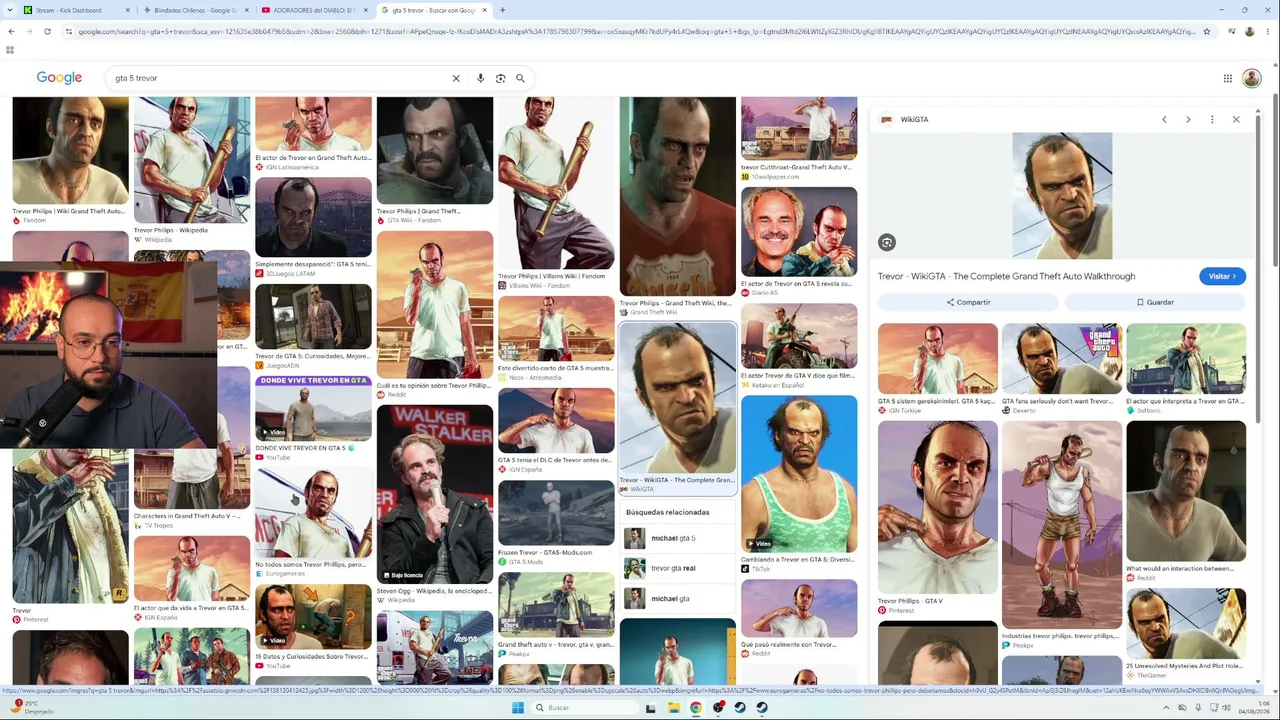Viewport: 1280px width, 720px height.
Task: Open 'What would an interaction between' Reddit image
Action: (1186, 491)
